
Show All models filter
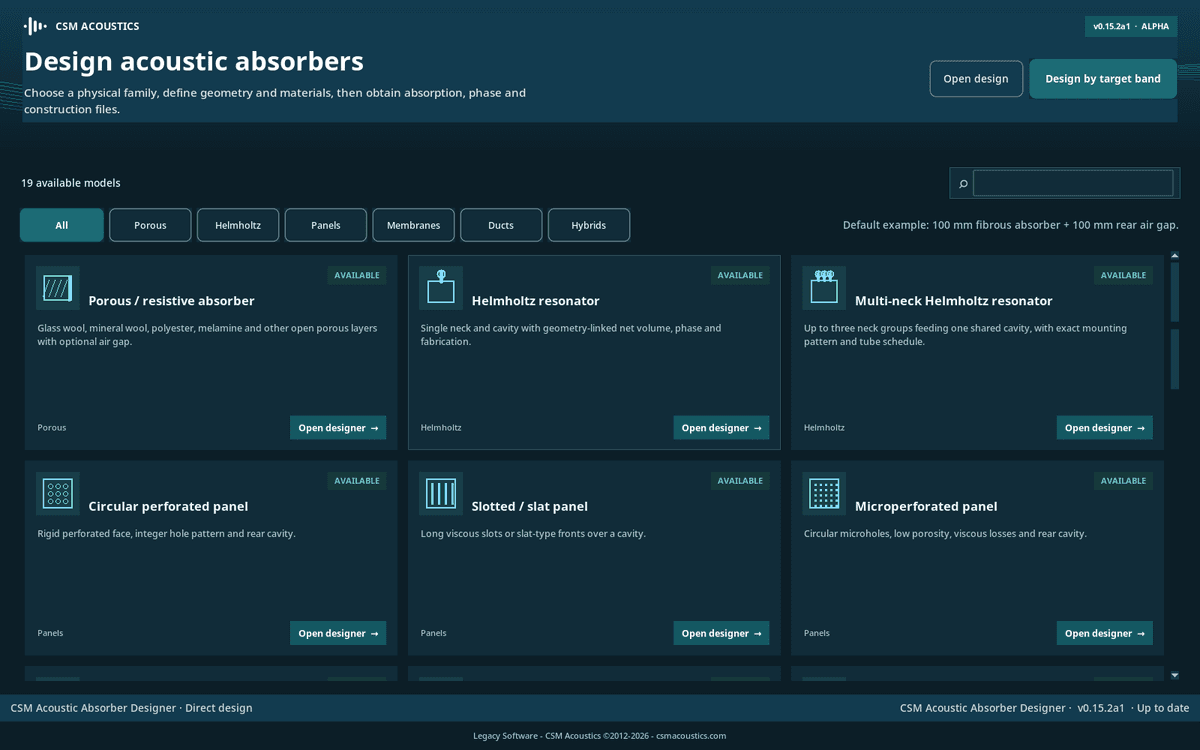(x=62, y=225)
